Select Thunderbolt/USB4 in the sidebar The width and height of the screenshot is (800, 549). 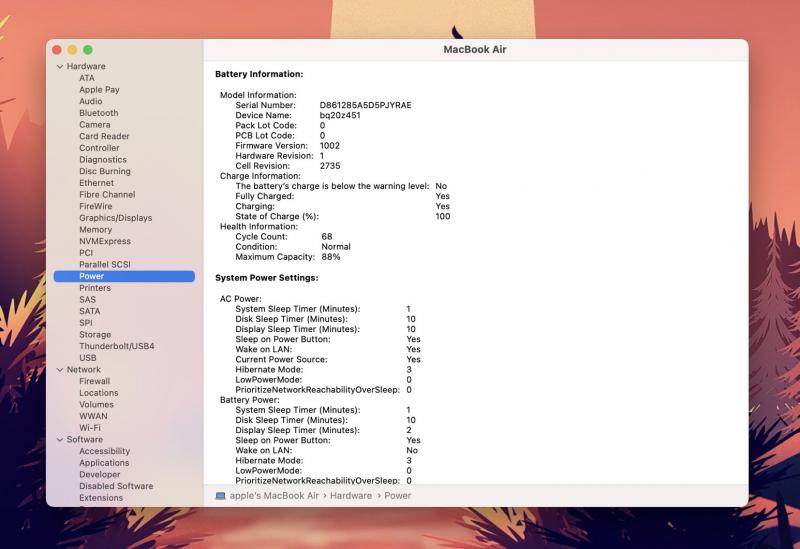point(116,346)
